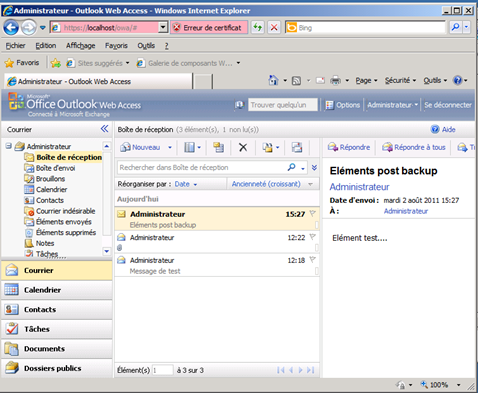
Task: Open the Page command bar menu
Action: coord(366,80)
